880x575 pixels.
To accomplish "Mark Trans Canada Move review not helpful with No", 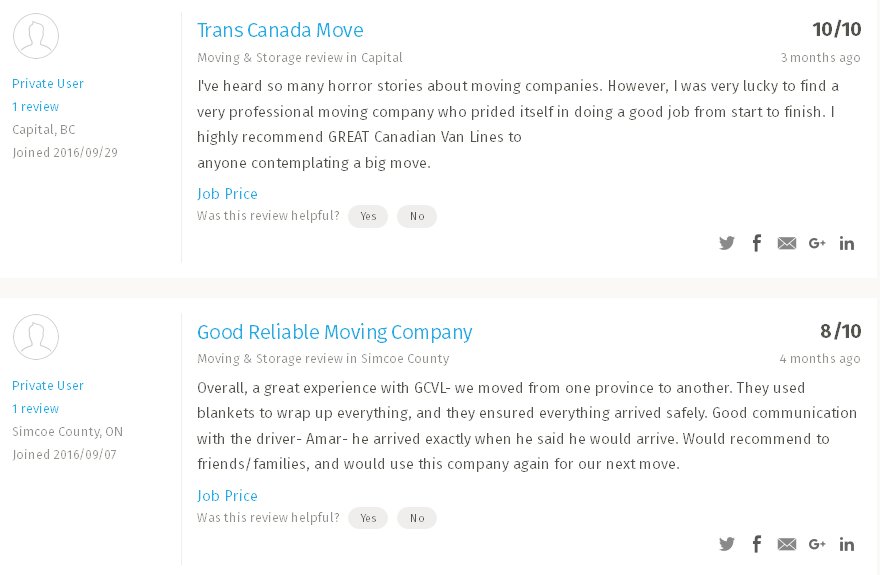I will [417, 216].
